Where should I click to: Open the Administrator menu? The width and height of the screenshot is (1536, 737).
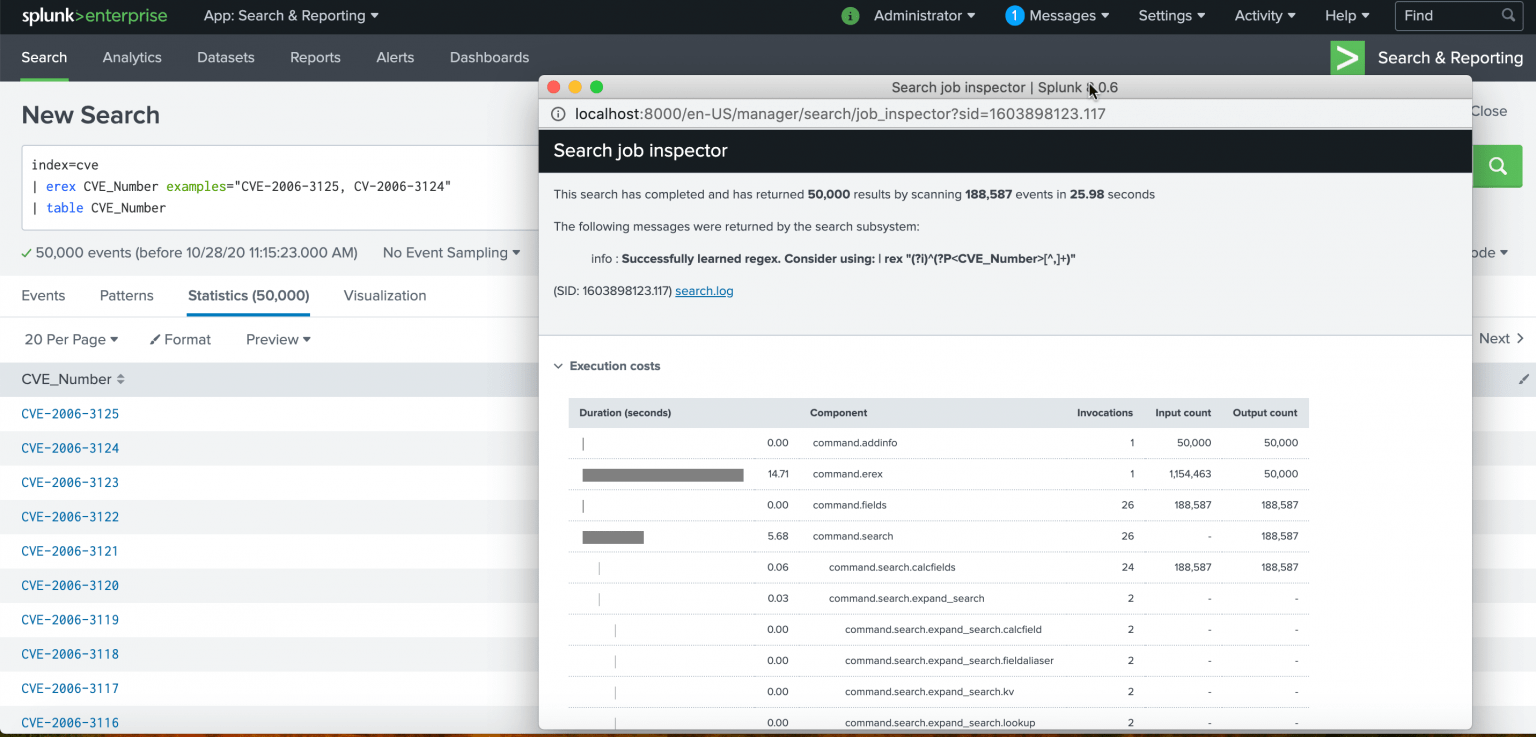click(x=924, y=16)
